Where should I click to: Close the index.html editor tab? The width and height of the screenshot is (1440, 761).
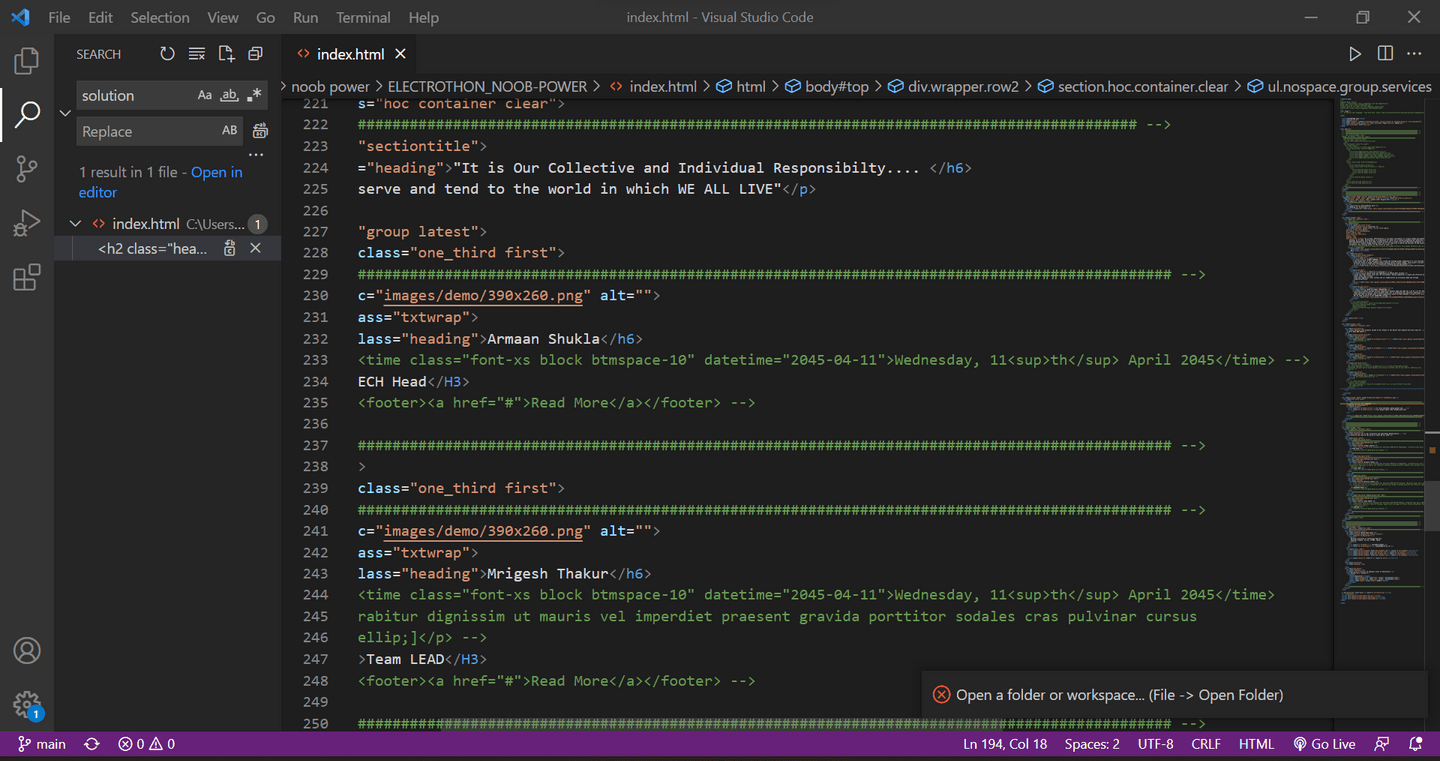(x=400, y=54)
